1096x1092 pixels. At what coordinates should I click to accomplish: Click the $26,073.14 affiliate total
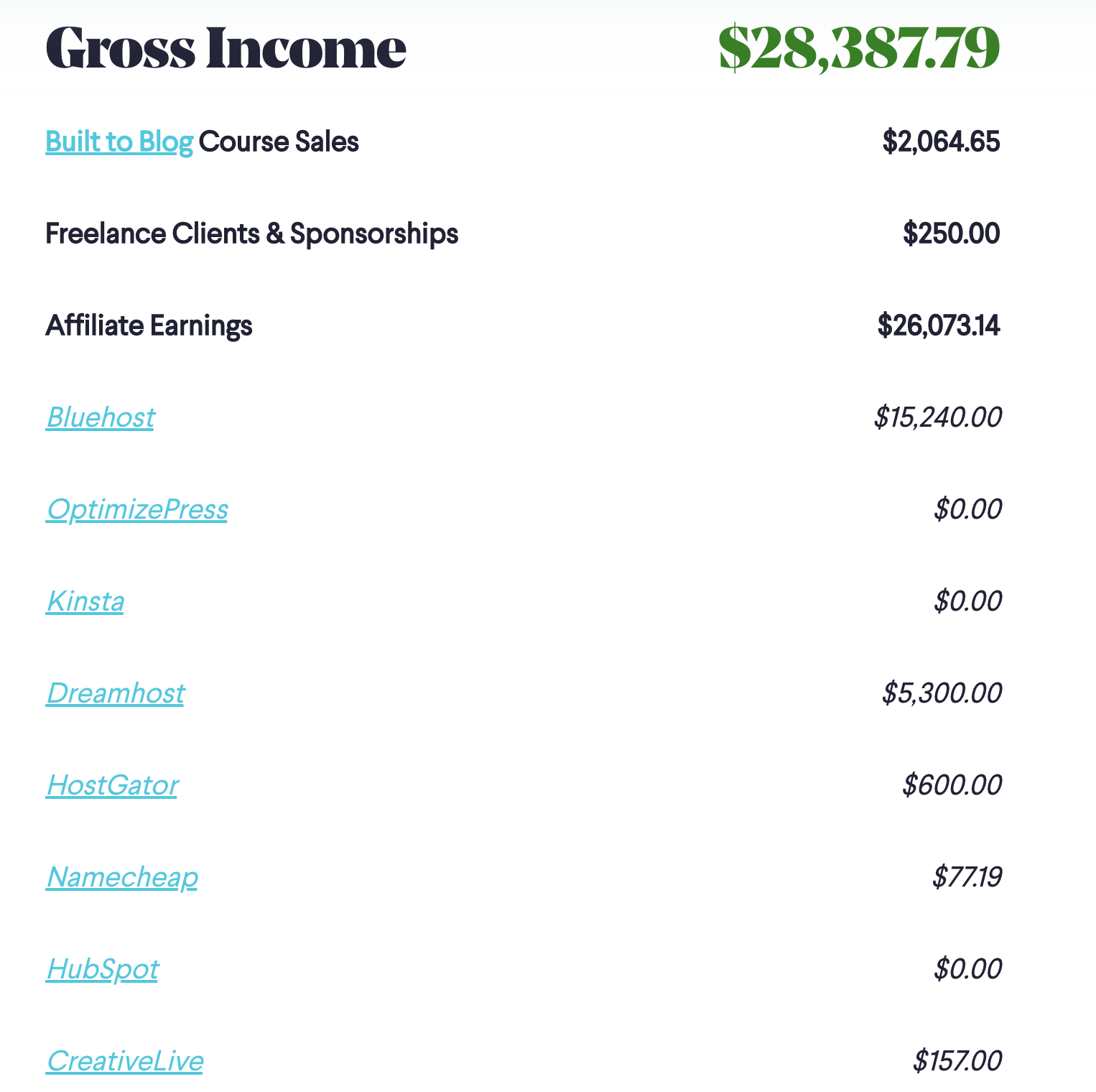(939, 326)
